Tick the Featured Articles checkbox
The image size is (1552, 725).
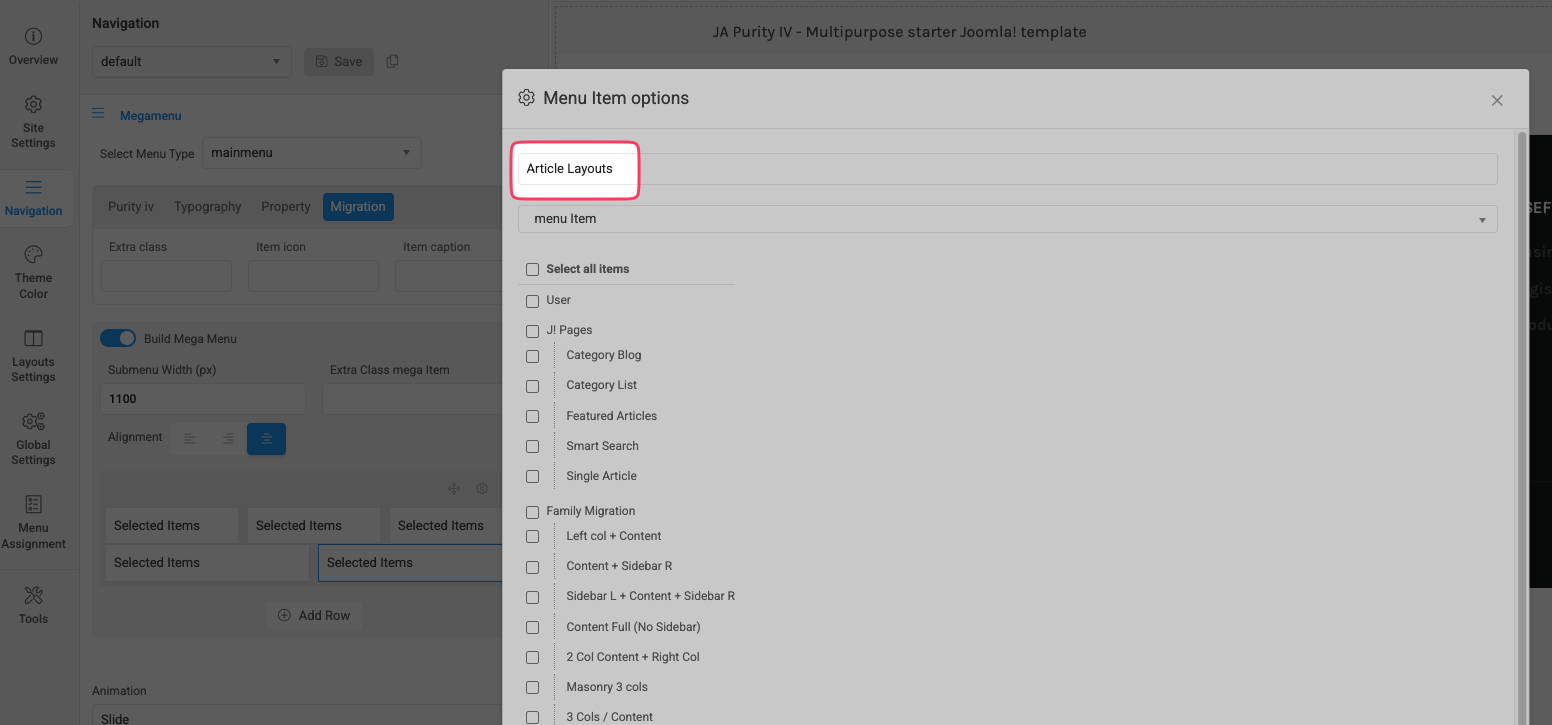[532, 416]
